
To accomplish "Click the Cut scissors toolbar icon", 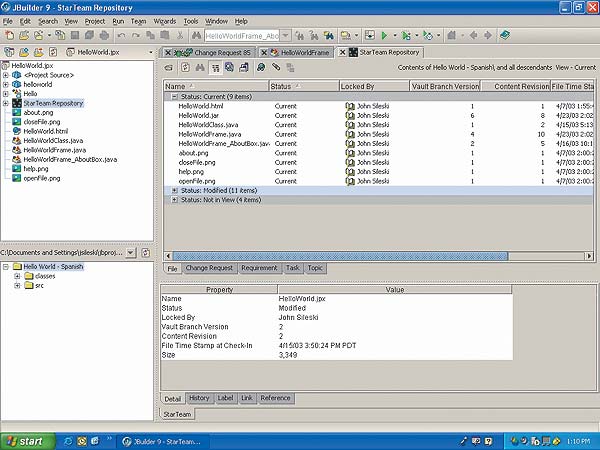I will click(x=180, y=36).
